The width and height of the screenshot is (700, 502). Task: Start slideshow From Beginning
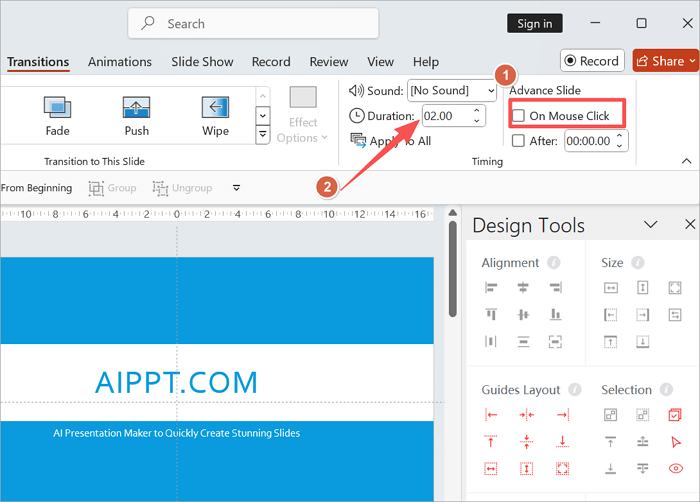click(x=36, y=188)
